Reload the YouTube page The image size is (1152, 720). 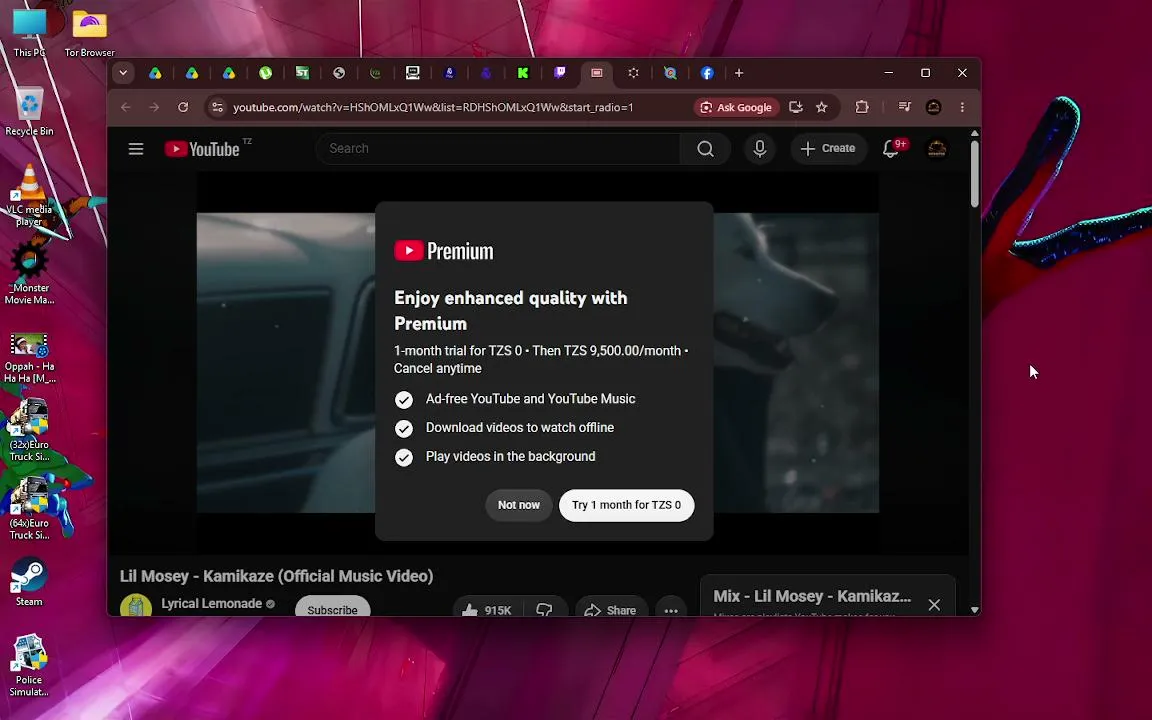(x=183, y=107)
